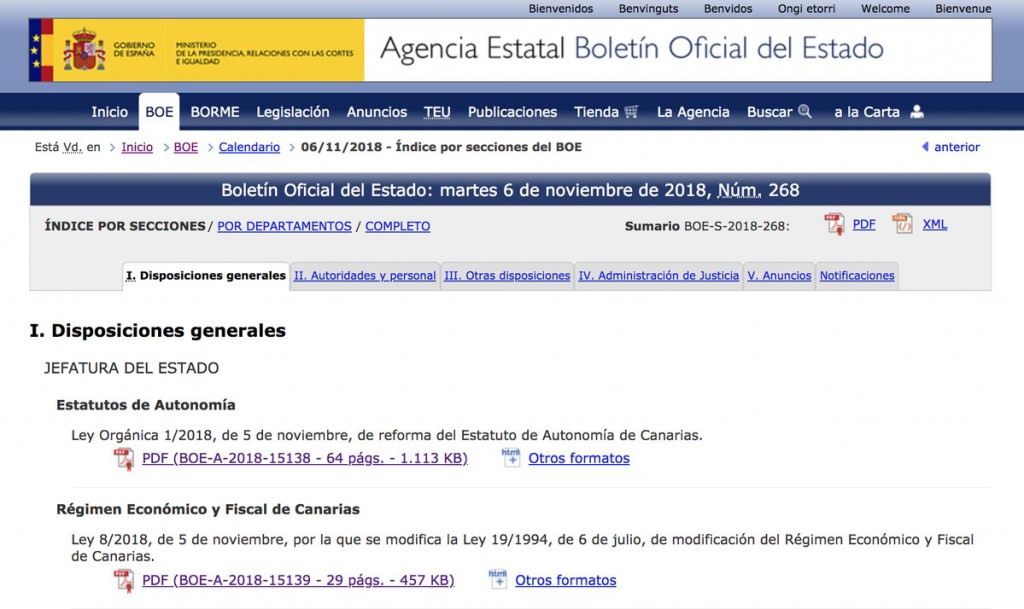Click the text 'Ley 8/2018, de 5 de noviembre'
The image size is (1024, 609).
177,539
